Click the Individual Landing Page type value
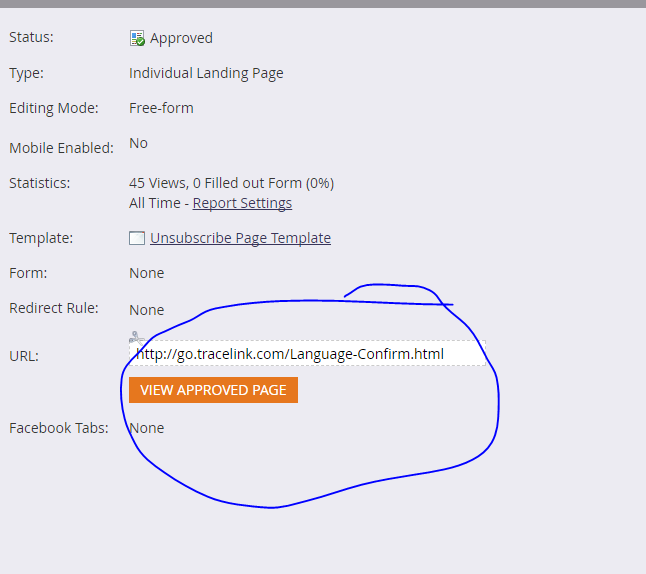Viewport: 646px width, 574px height. (x=206, y=73)
